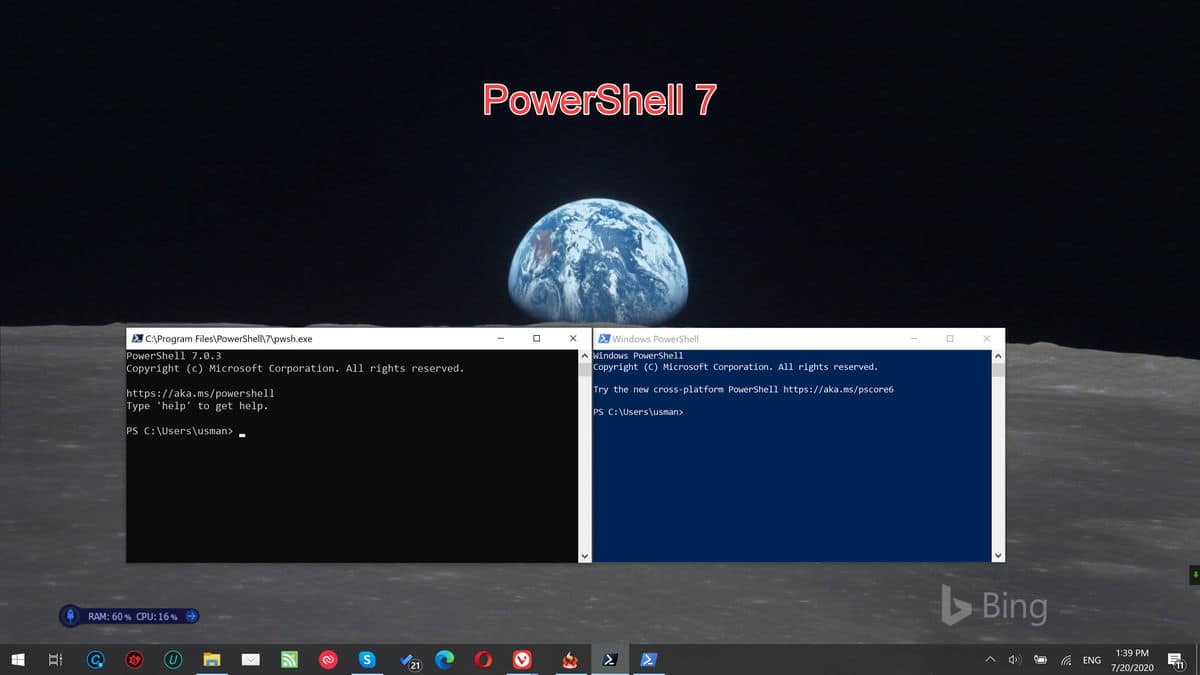Open File Explorer from the taskbar
This screenshot has height=675, width=1200.
[212, 660]
